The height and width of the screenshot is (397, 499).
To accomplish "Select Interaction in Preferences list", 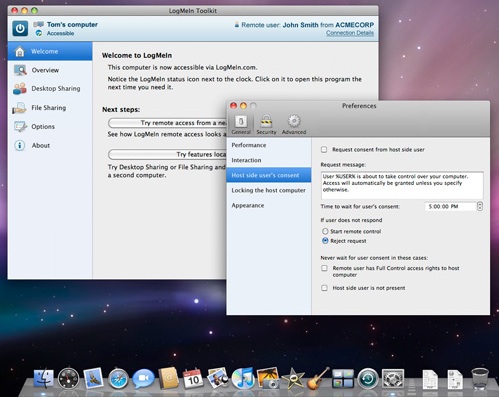I will click(269, 160).
